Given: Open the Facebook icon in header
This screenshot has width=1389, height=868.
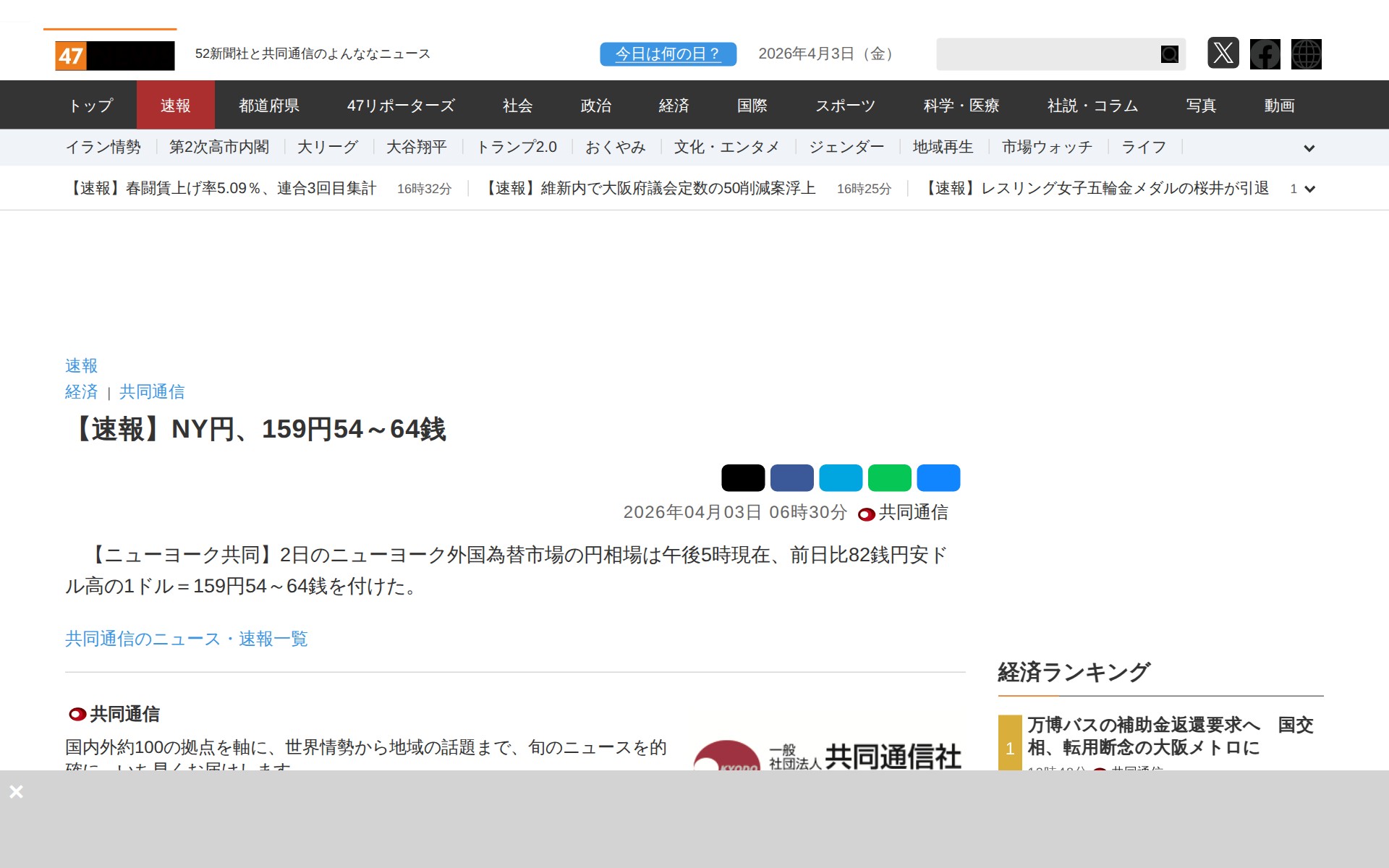Looking at the screenshot, I should [1265, 54].
